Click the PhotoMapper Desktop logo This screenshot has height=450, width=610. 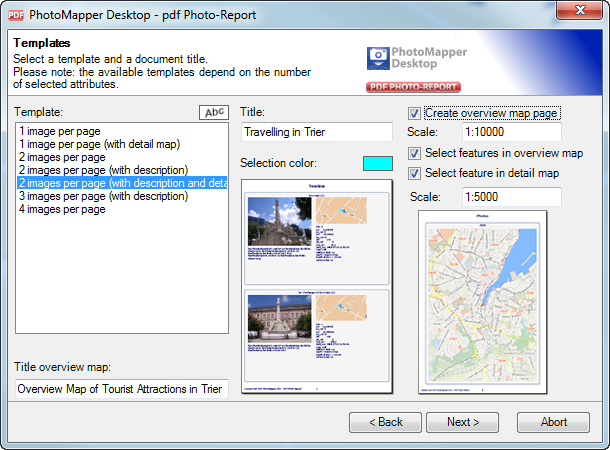[419, 63]
